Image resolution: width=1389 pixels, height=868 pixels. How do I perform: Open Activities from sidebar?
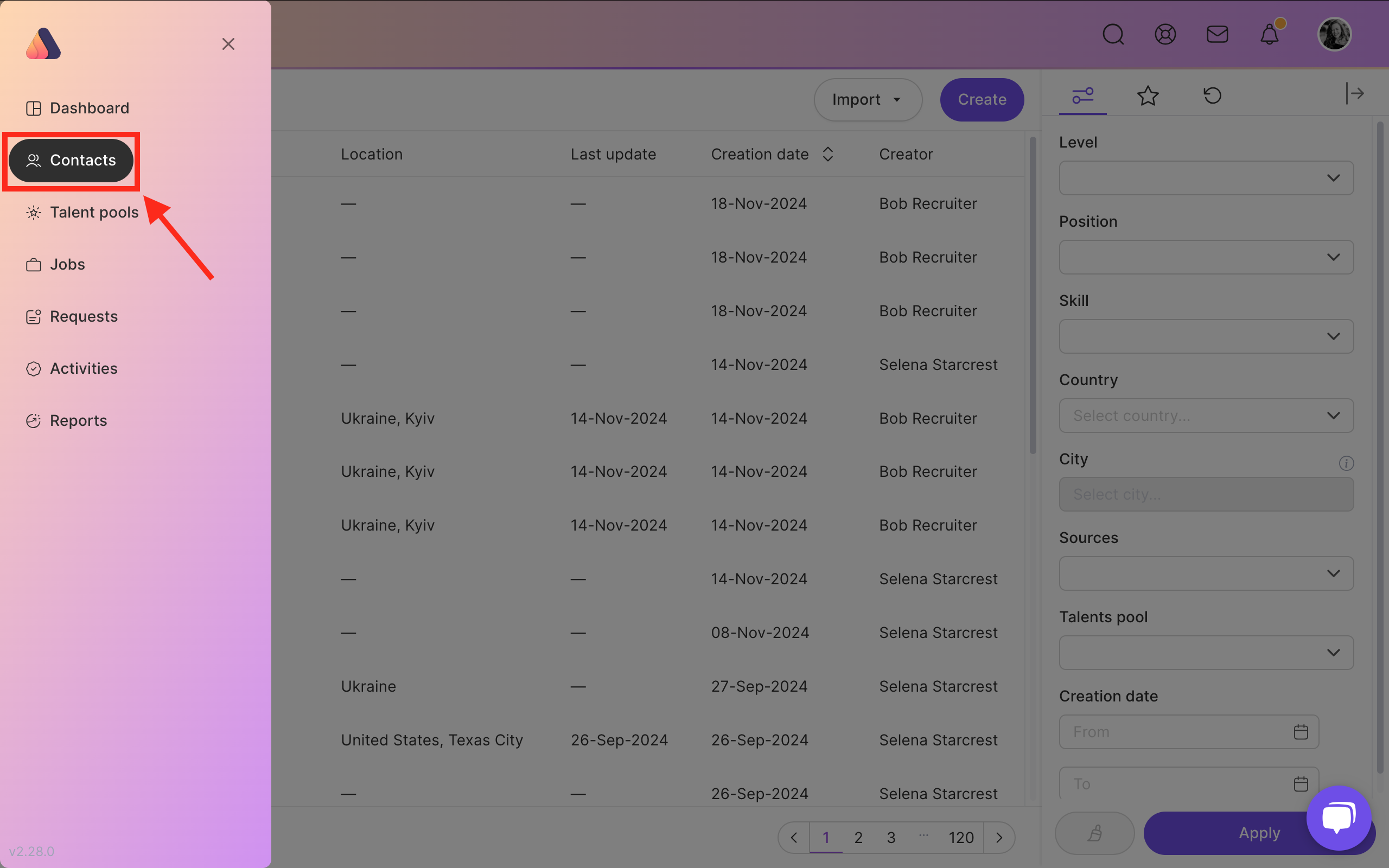pos(72,368)
